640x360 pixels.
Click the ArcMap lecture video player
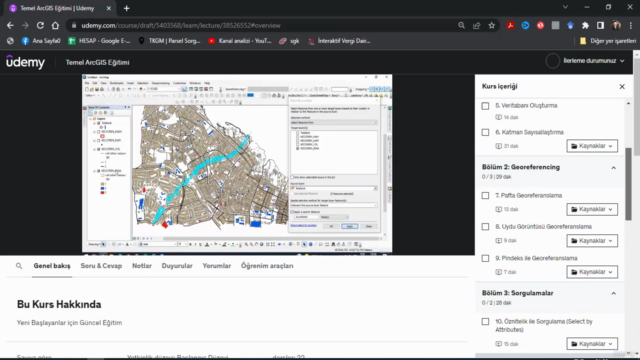point(237,163)
